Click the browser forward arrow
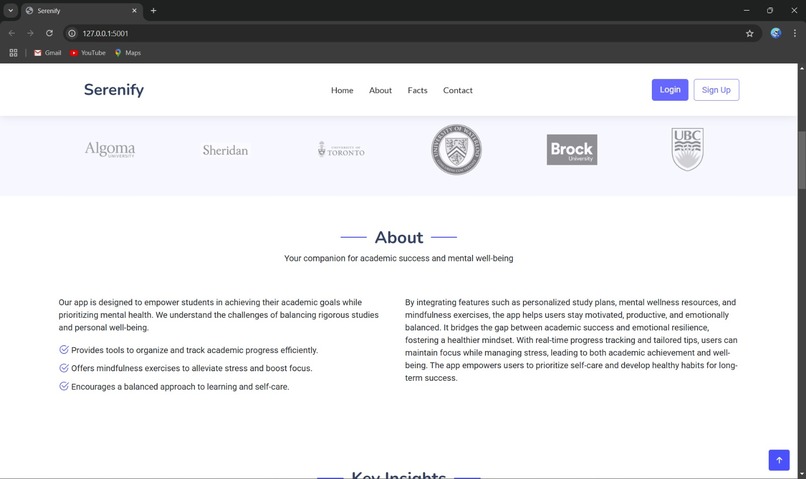 pyautogui.click(x=30, y=33)
